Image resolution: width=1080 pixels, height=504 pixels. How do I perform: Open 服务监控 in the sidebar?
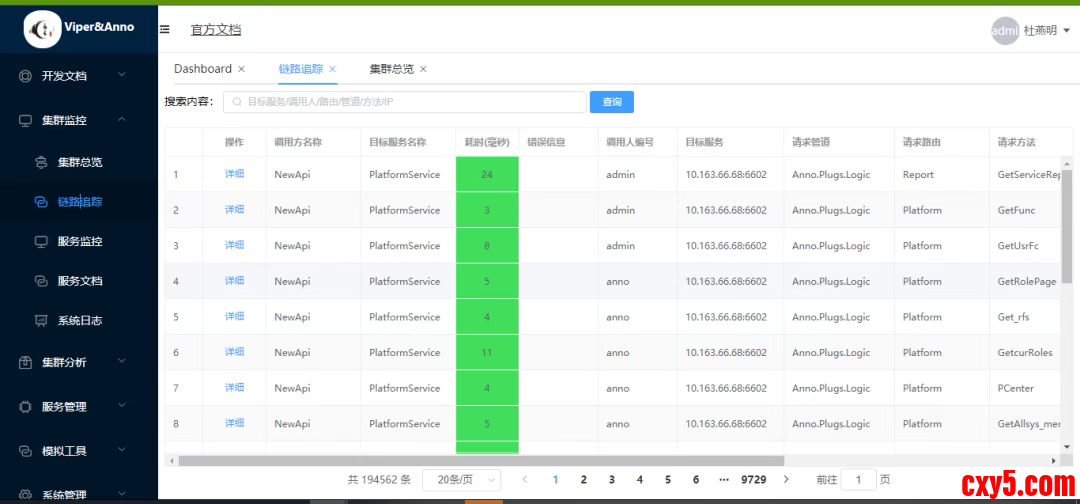click(79, 241)
